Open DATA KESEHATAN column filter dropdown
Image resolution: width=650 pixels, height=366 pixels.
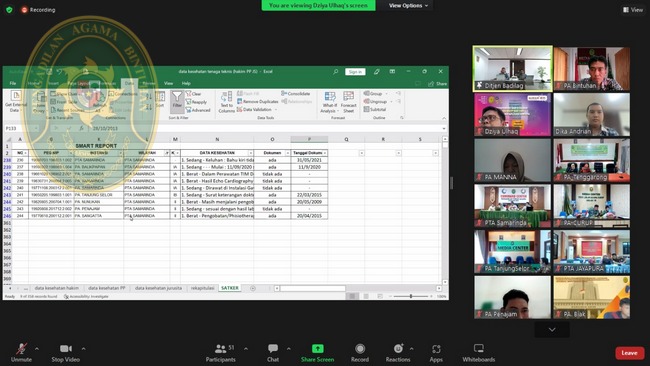250,153
